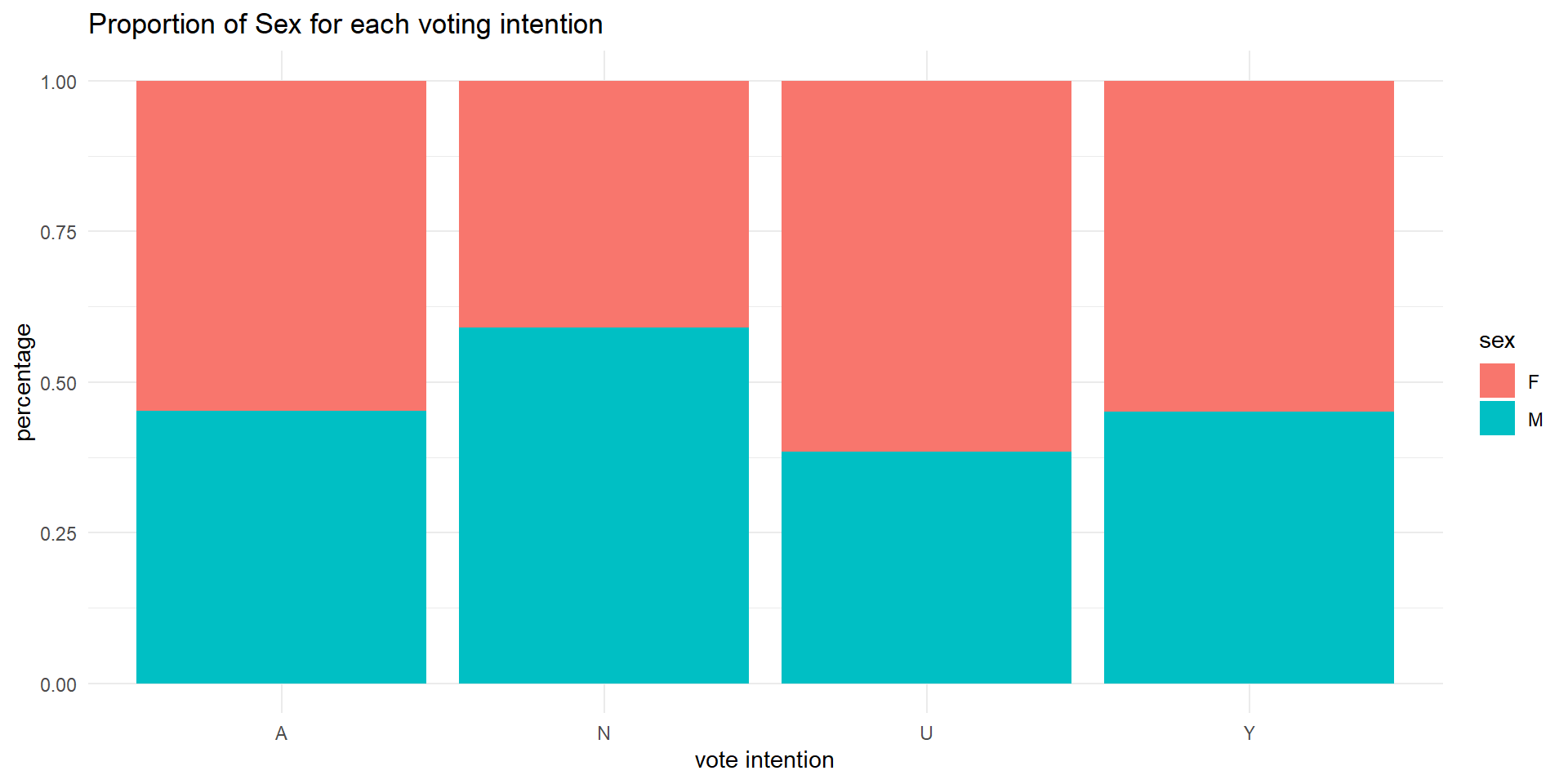1568x784 pixels.
Task: Click the 'sex' legend title
Action: pyautogui.click(x=1496, y=341)
